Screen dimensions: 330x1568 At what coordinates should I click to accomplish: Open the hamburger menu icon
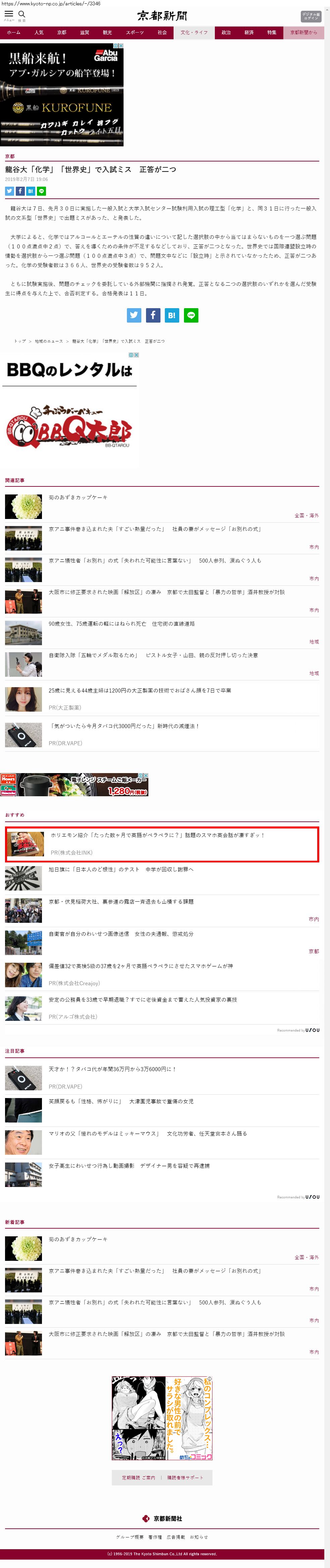[8, 14]
